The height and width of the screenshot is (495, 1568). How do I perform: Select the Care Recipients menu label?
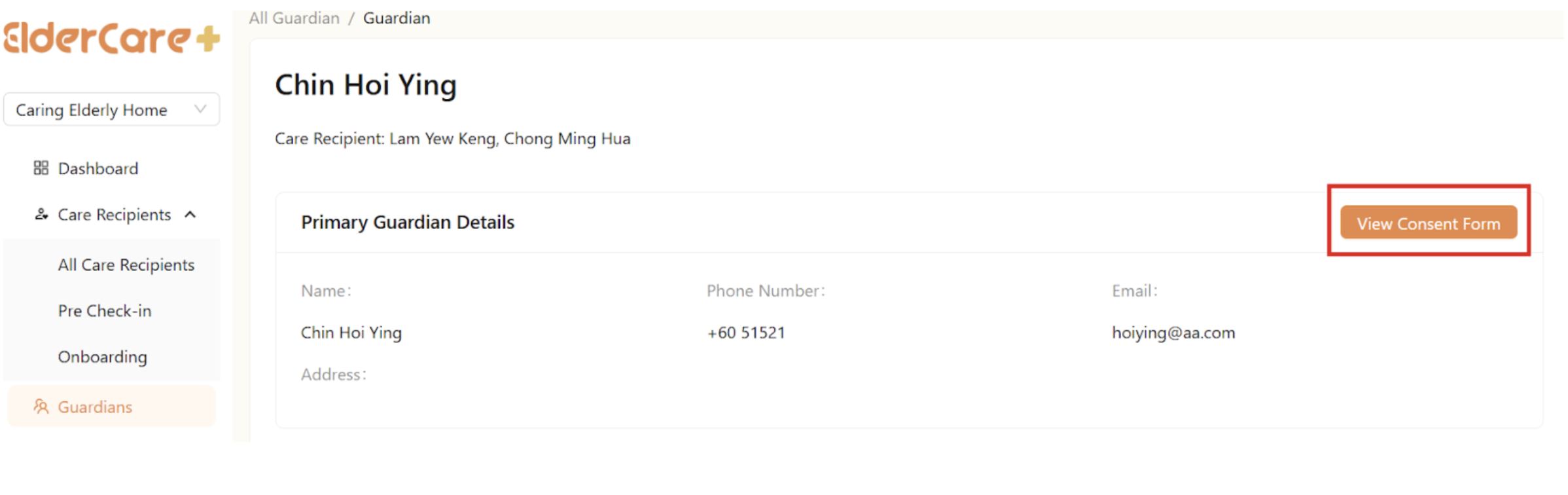(x=114, y=214)
